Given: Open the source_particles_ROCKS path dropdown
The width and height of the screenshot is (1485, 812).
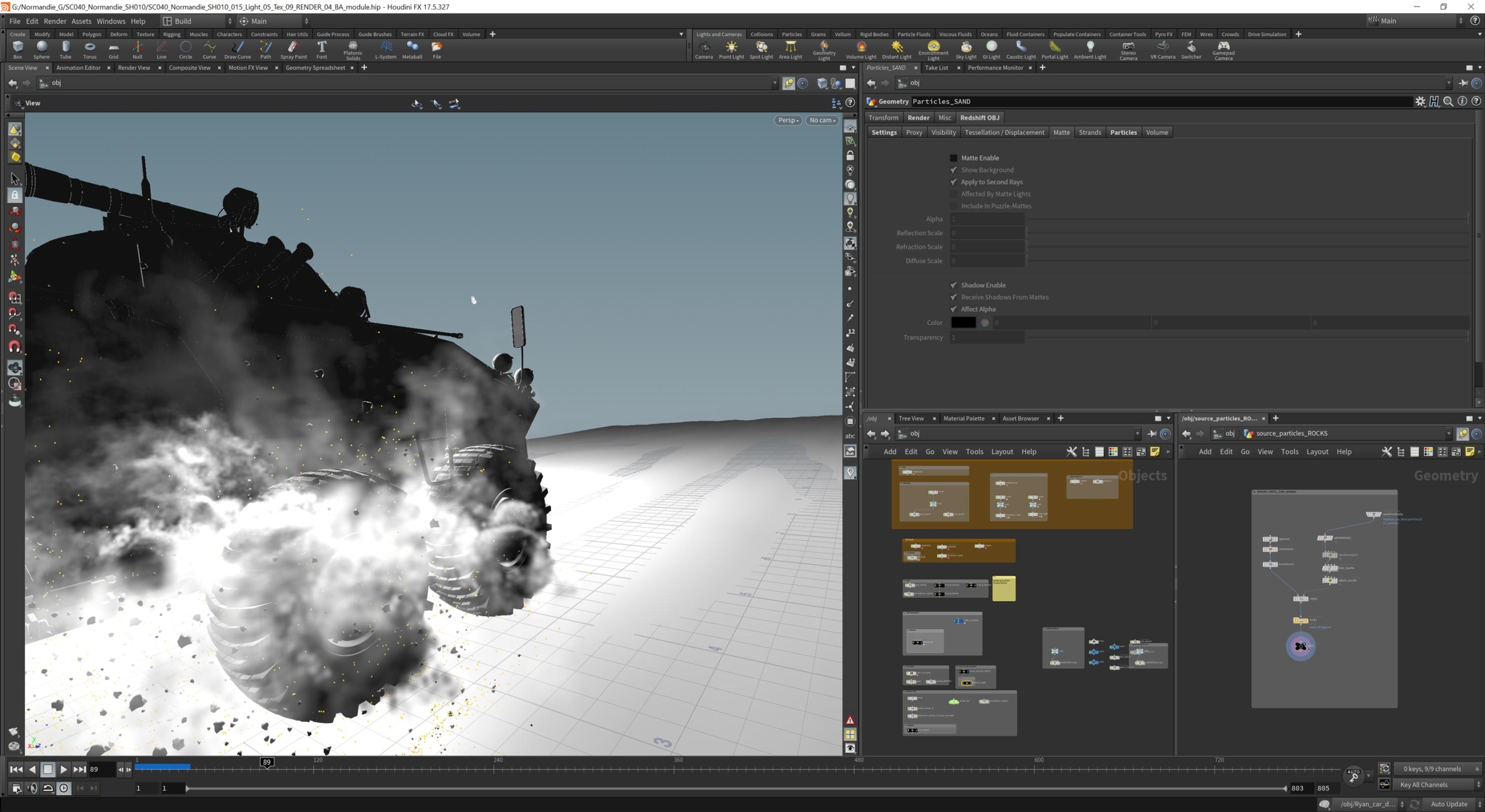Looking at the screenshot, I should click(x=1448, y=433).
